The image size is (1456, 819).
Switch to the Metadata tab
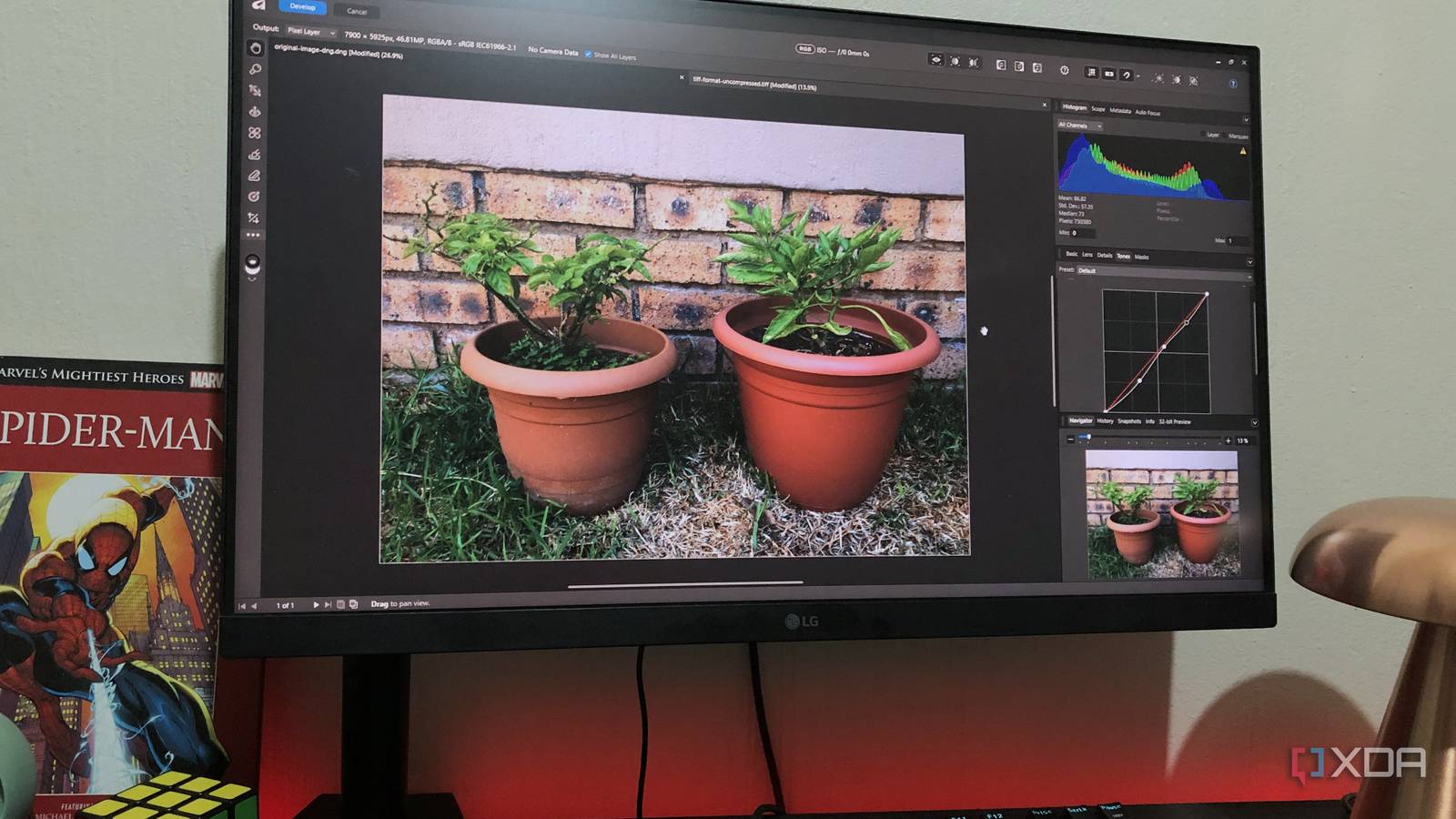1120,109
